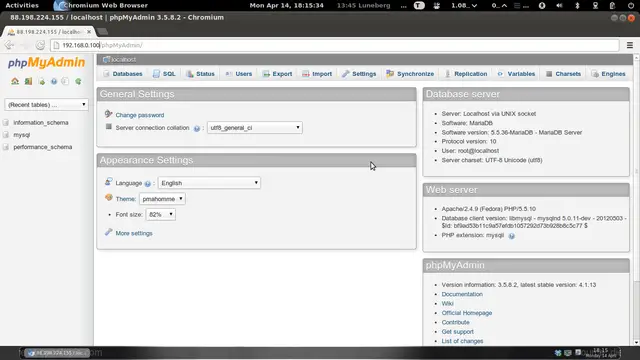640x360 pixels.
Task: Open the Language dropdown showing English
Action: tap(209, 183)
